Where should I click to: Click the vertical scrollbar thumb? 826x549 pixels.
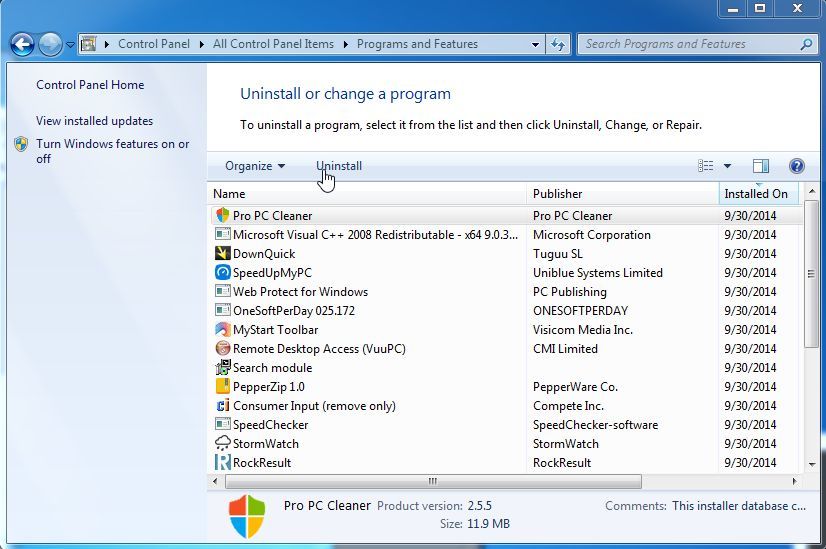click(x=811, y=273)
